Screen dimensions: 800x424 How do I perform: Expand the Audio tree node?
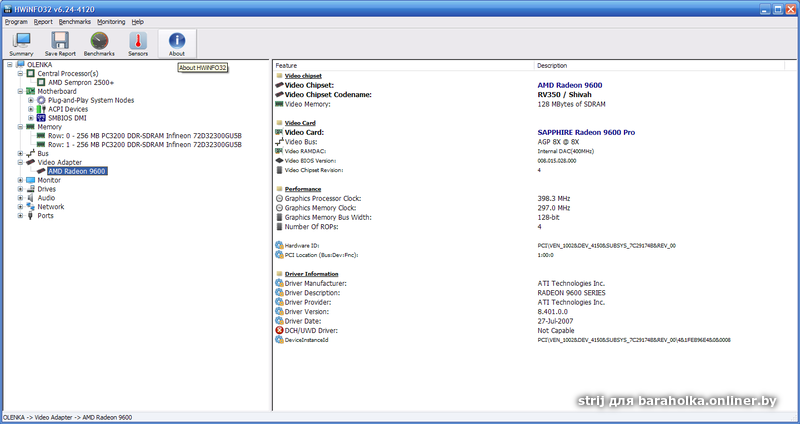point(20,198)
